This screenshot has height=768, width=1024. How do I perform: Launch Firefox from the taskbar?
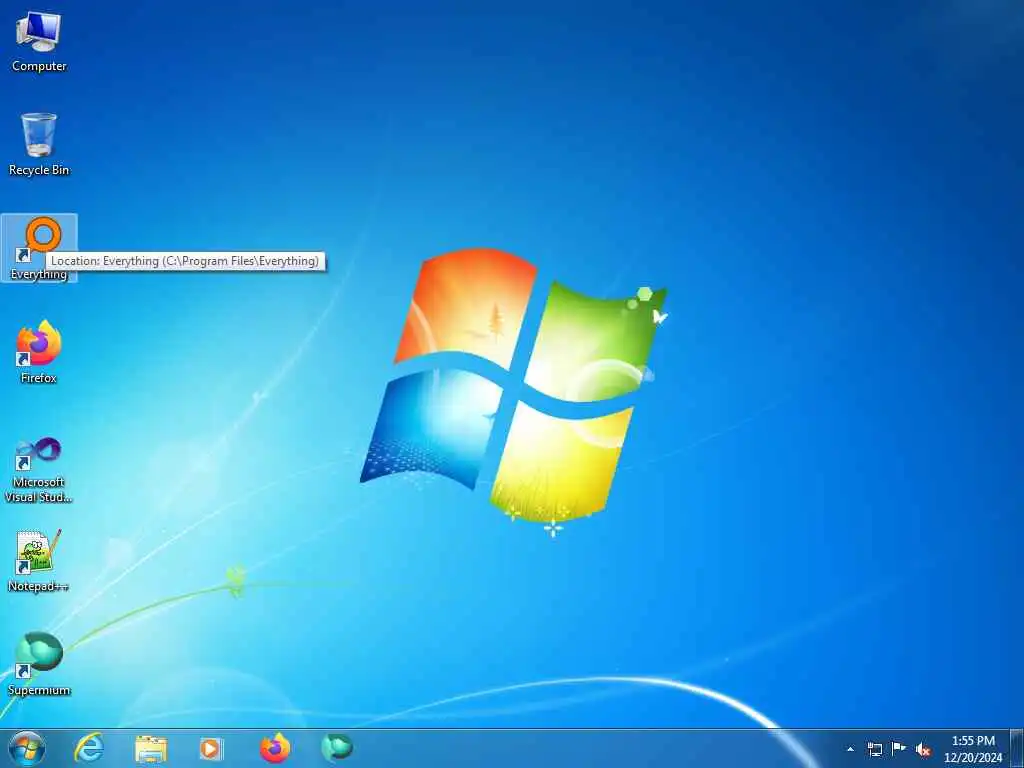point(275,748)
